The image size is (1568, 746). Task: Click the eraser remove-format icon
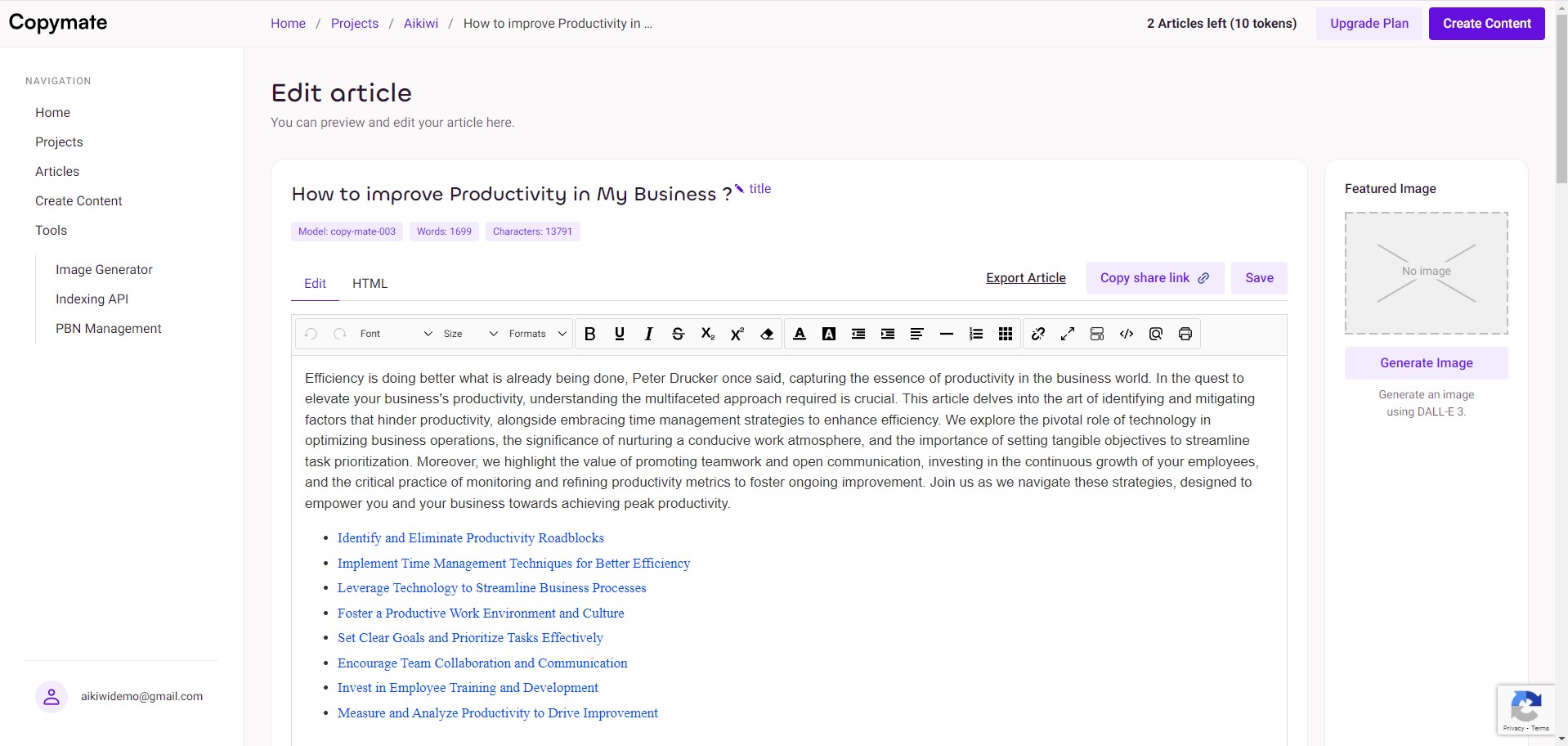click(x=766, y=334)
